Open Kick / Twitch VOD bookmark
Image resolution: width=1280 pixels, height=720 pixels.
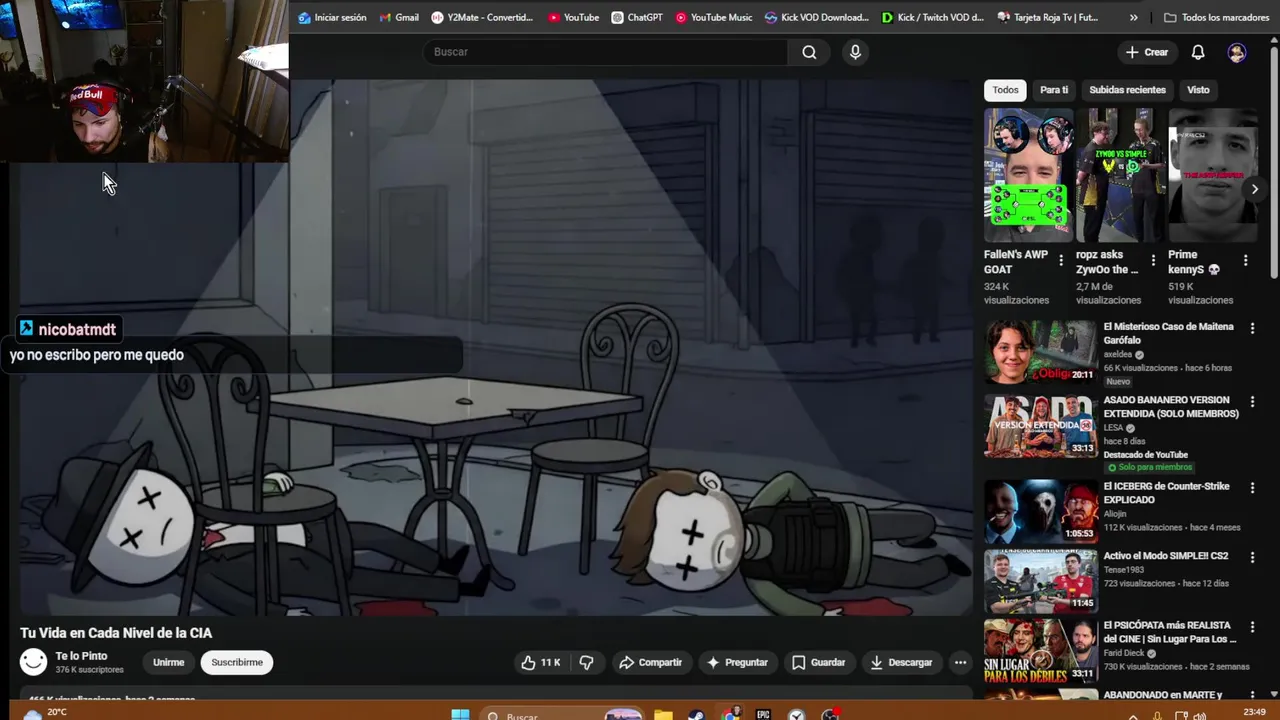[x=932, y=17]
